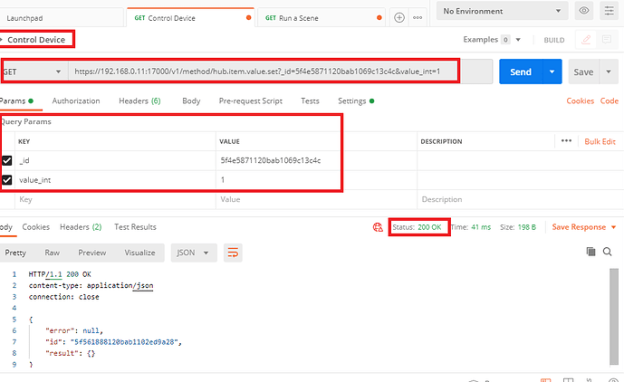
Task: Open manage environments settings icon
Action: coord(609,11)
